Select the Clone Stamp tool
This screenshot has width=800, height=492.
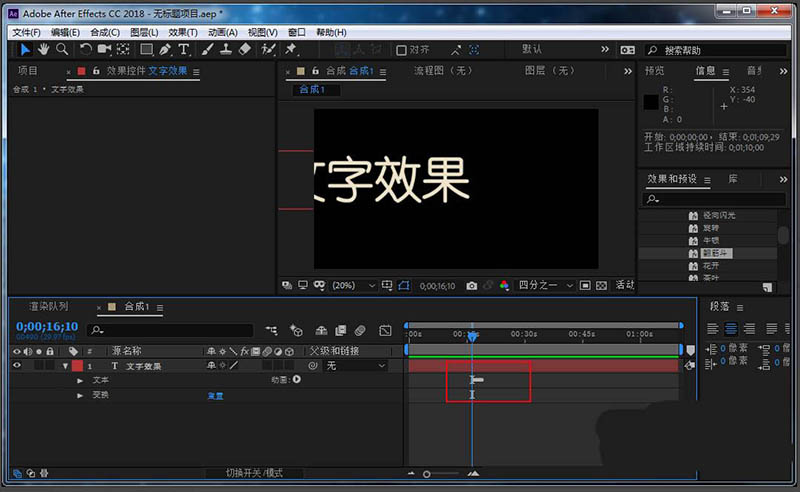coord(226,49)
